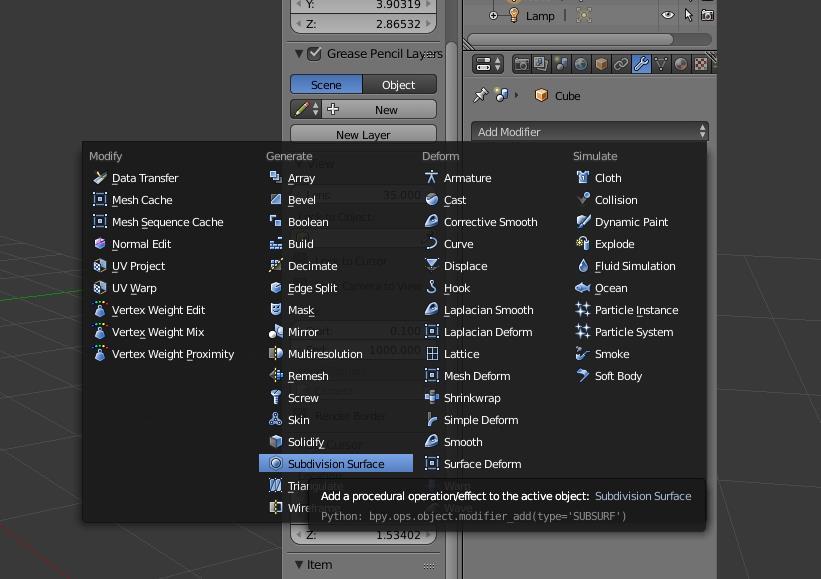Click the Lamp lightbulb icon in outliner
Viewport: 821px width, 579px height.
pyautogui.click(x=514, y=15)
